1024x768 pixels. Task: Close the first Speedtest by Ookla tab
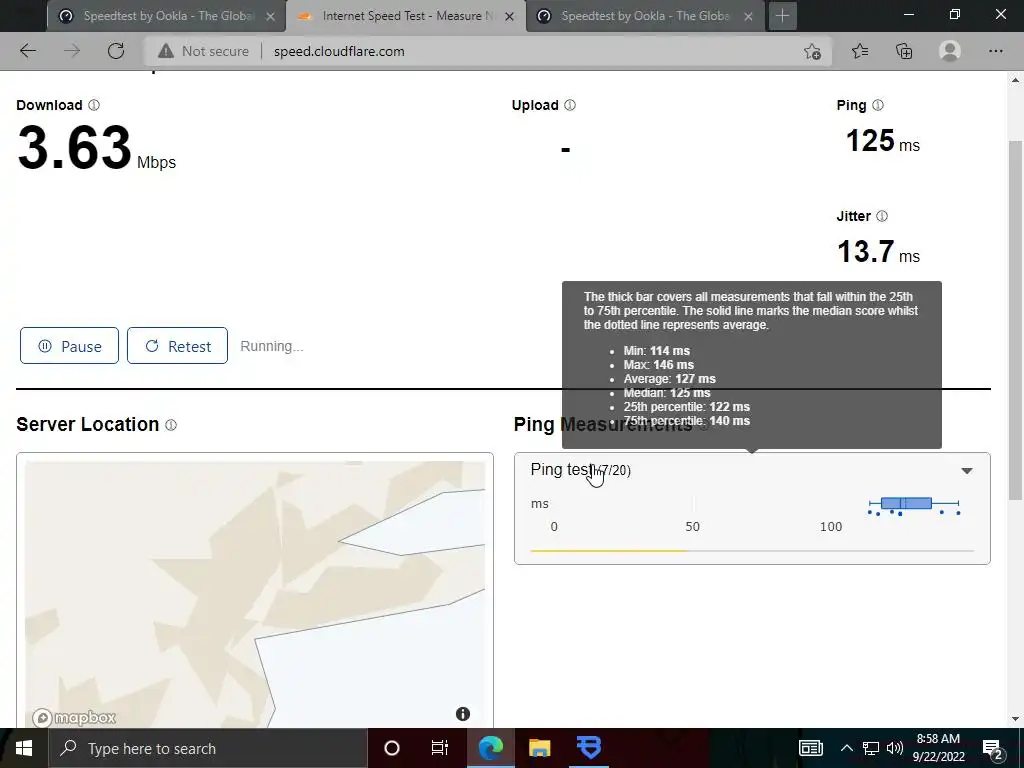(270, 16)
